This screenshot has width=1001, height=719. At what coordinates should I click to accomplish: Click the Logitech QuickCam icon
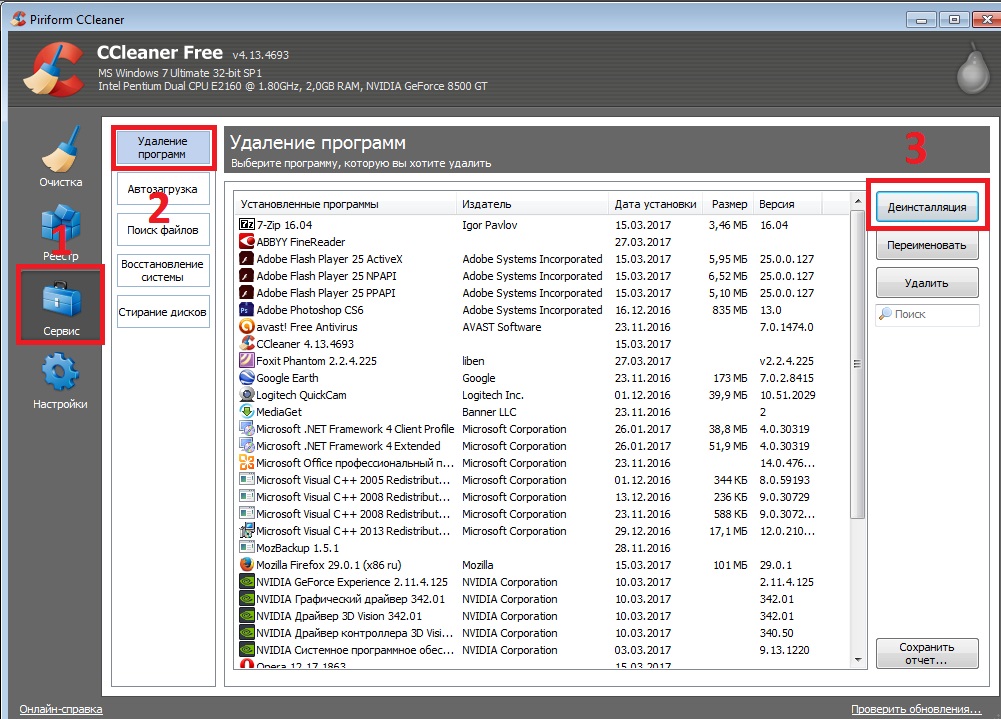tap(246, 395)
